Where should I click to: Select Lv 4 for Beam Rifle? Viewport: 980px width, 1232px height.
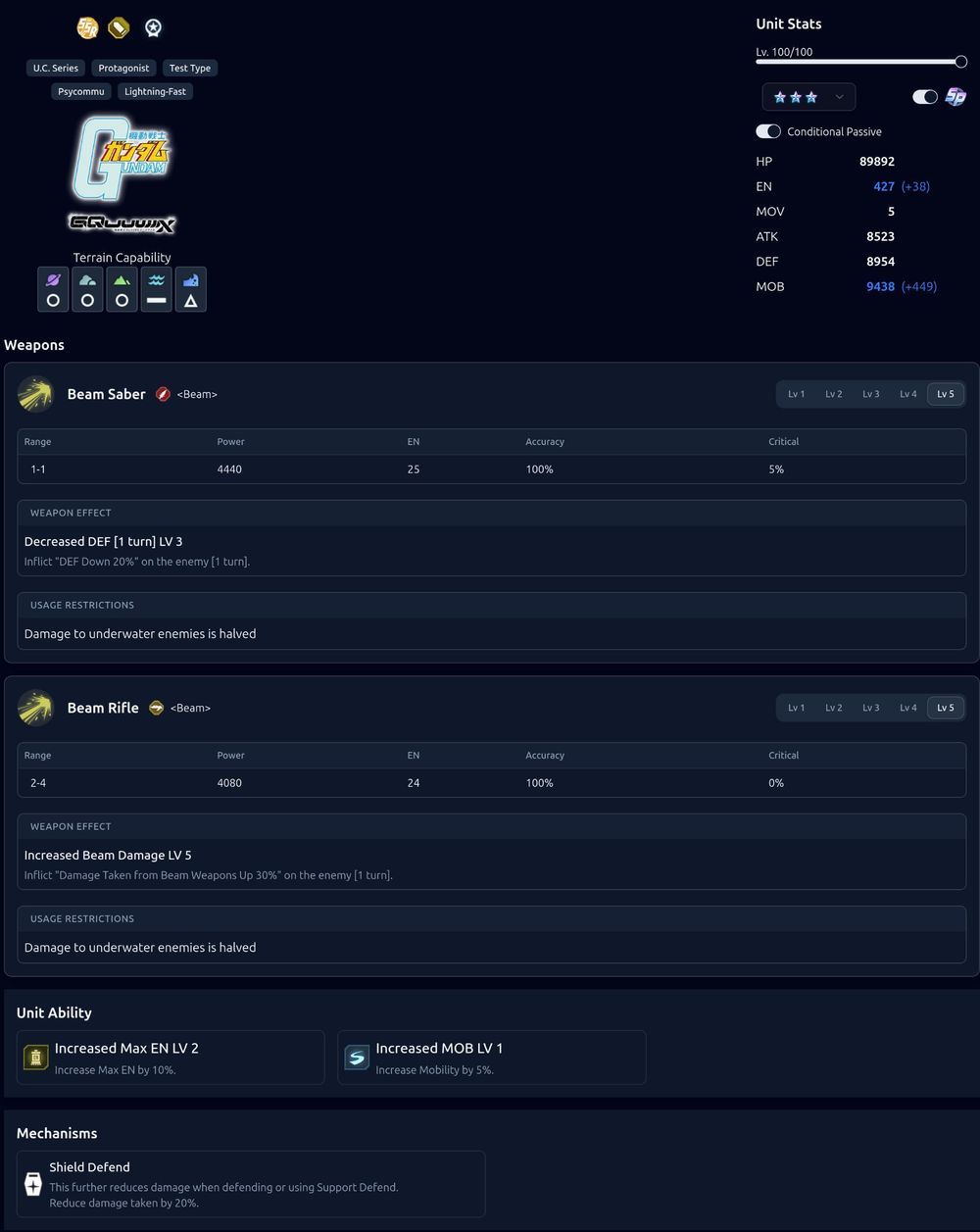coord(908,708)
